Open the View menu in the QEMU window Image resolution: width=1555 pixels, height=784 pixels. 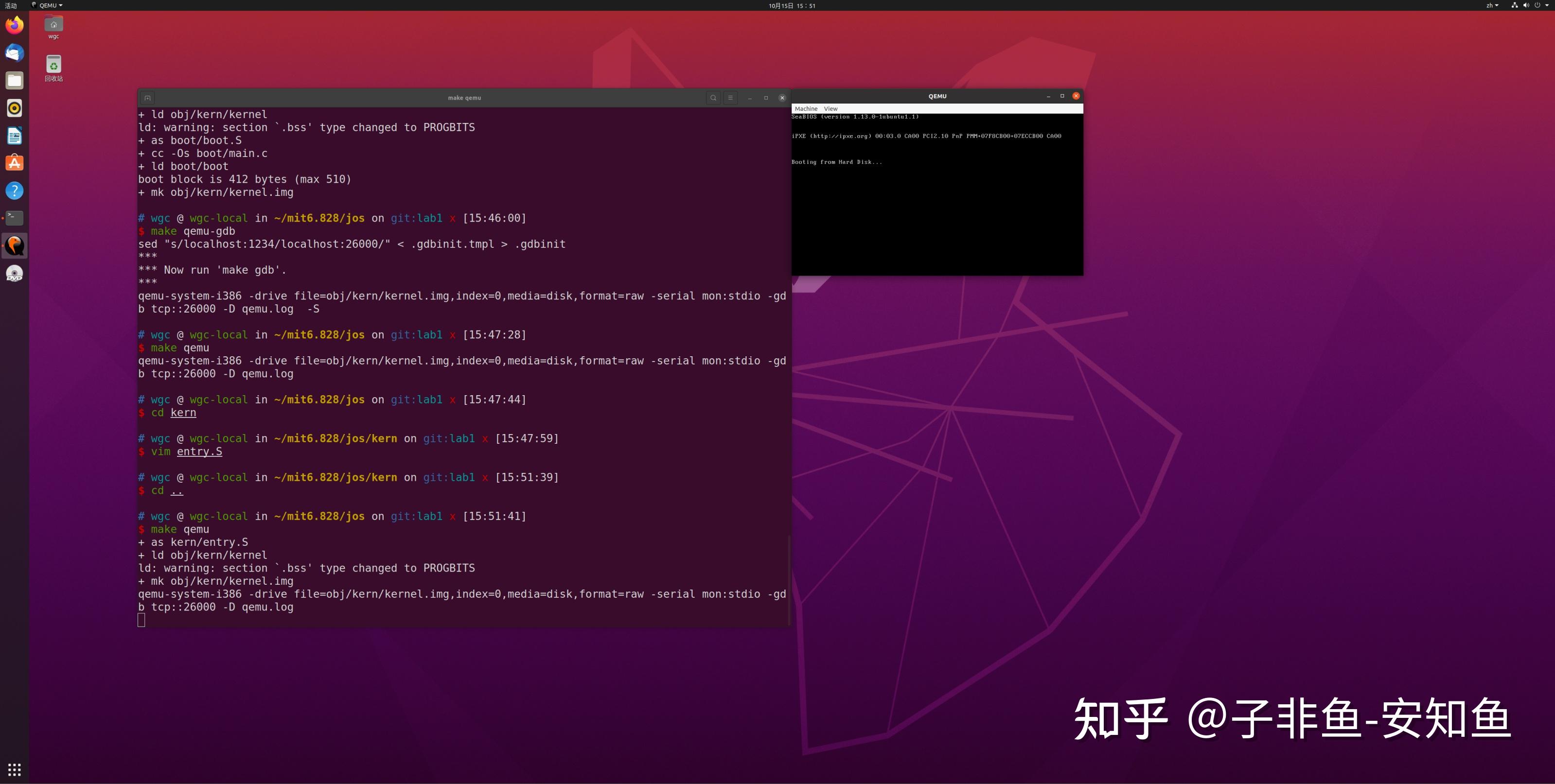pos(831,108)
